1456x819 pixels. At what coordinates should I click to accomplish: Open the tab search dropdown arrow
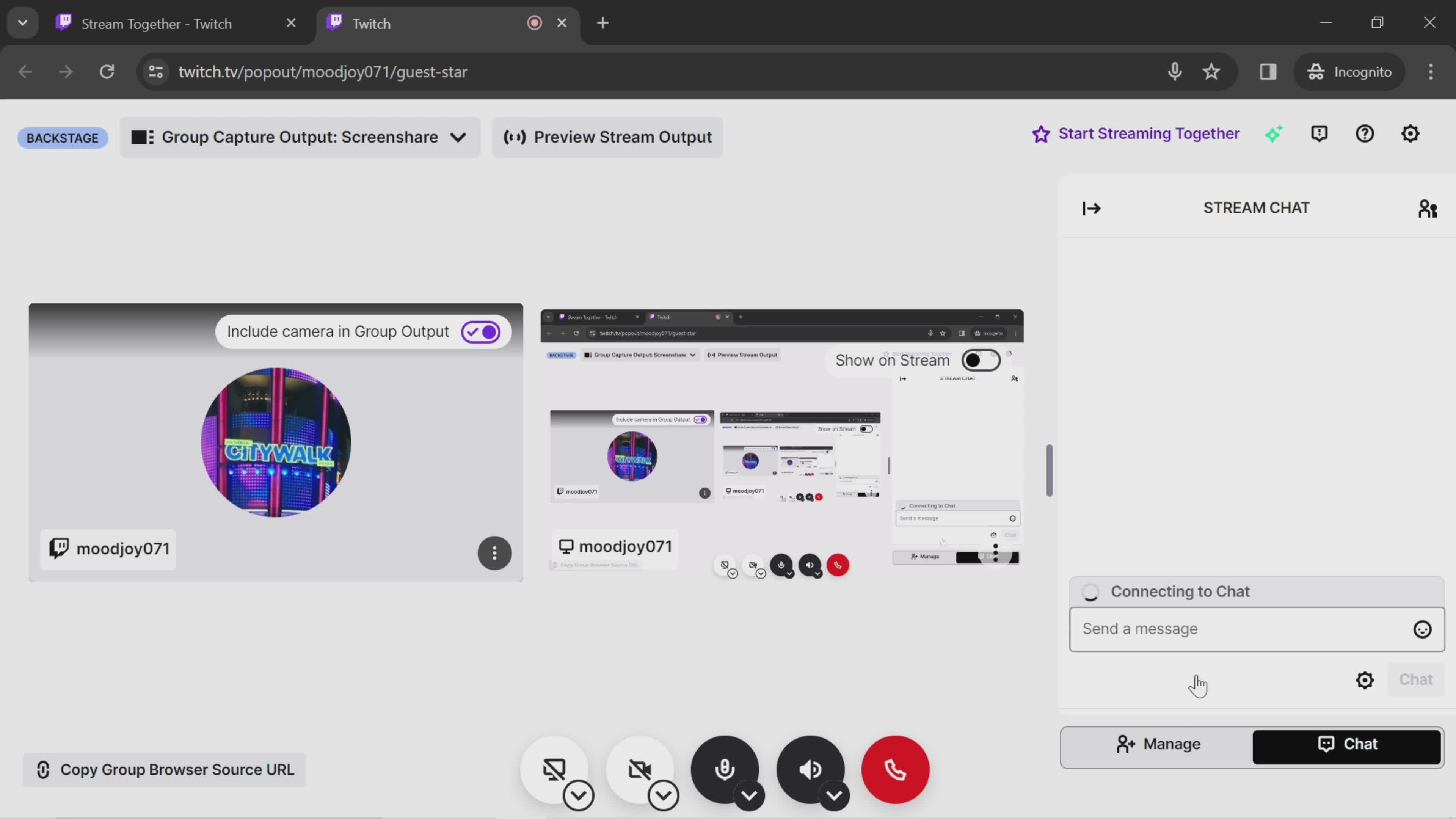click(23, 23)
